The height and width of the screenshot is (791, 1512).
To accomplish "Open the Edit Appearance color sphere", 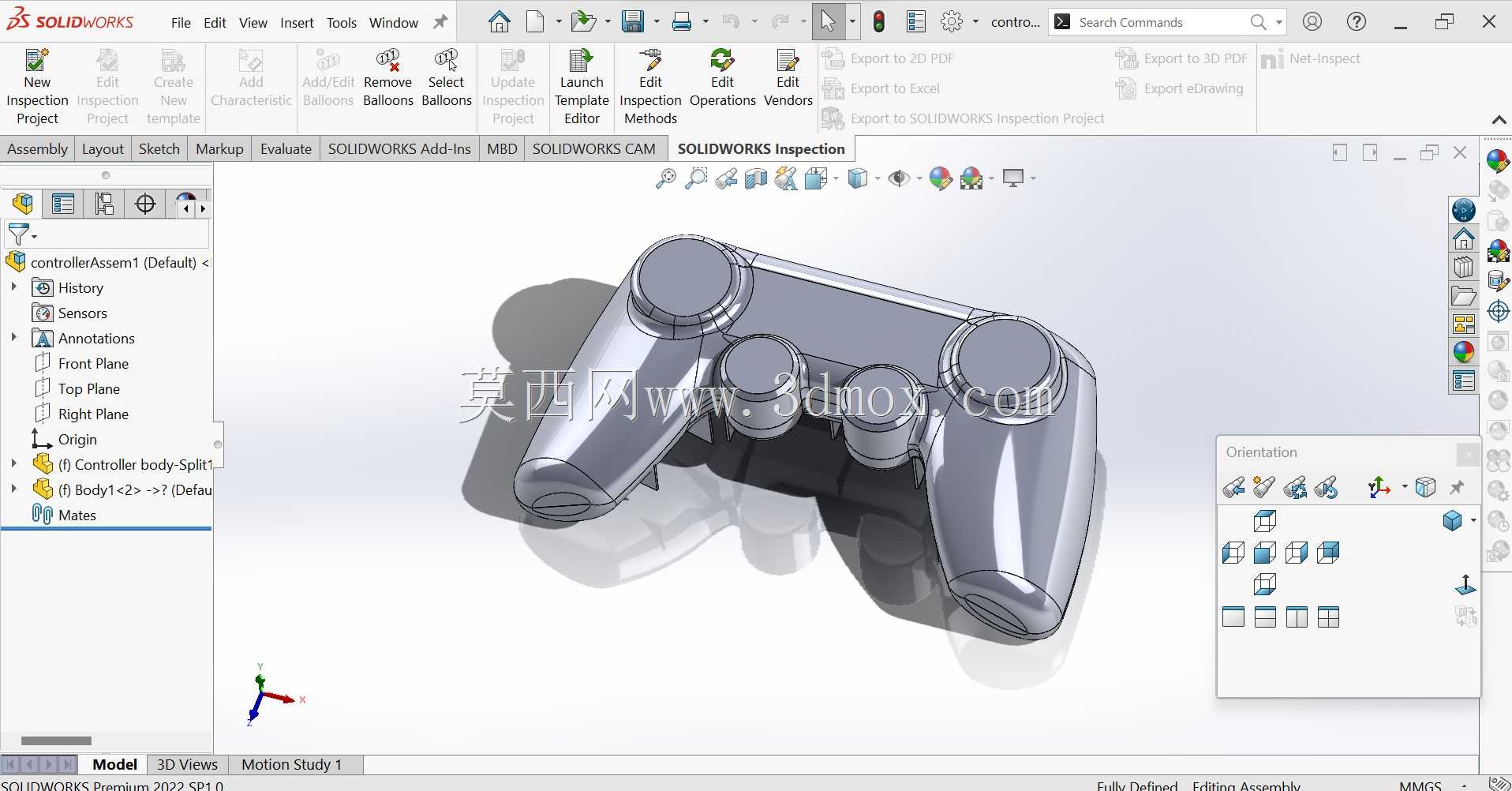I will point(940,178).
